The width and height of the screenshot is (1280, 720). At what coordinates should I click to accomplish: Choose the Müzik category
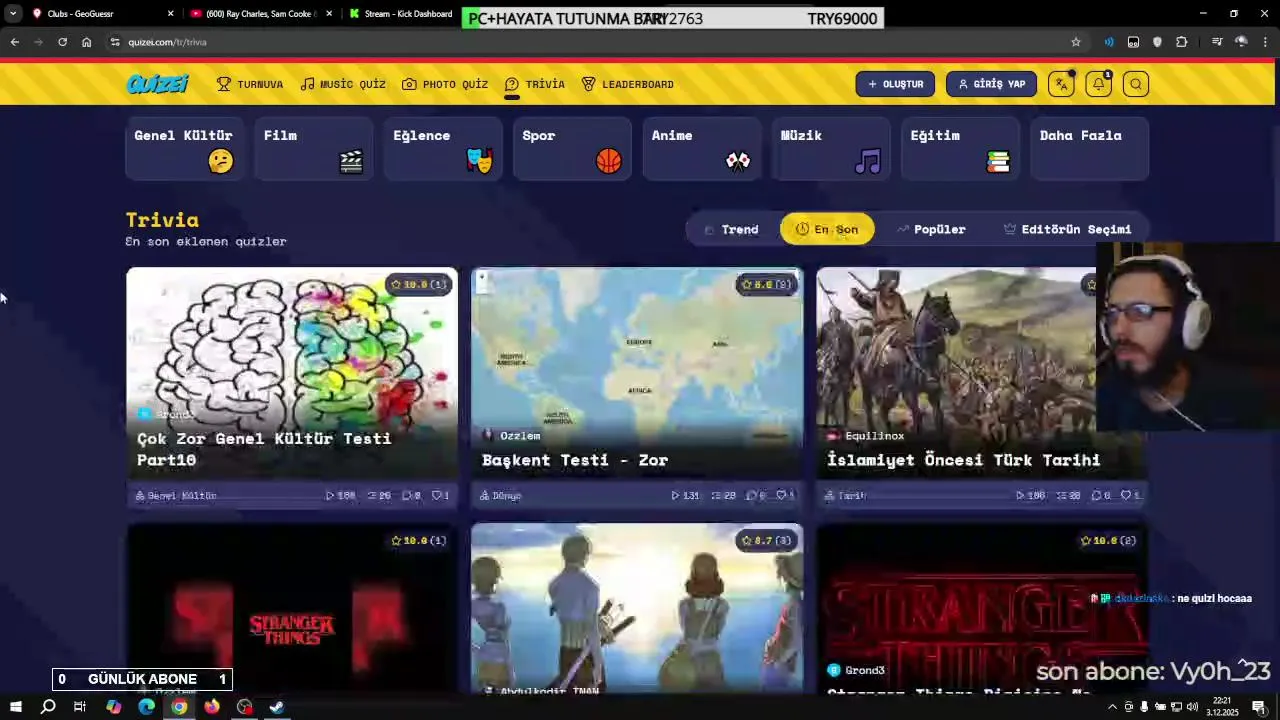point(831,148)
